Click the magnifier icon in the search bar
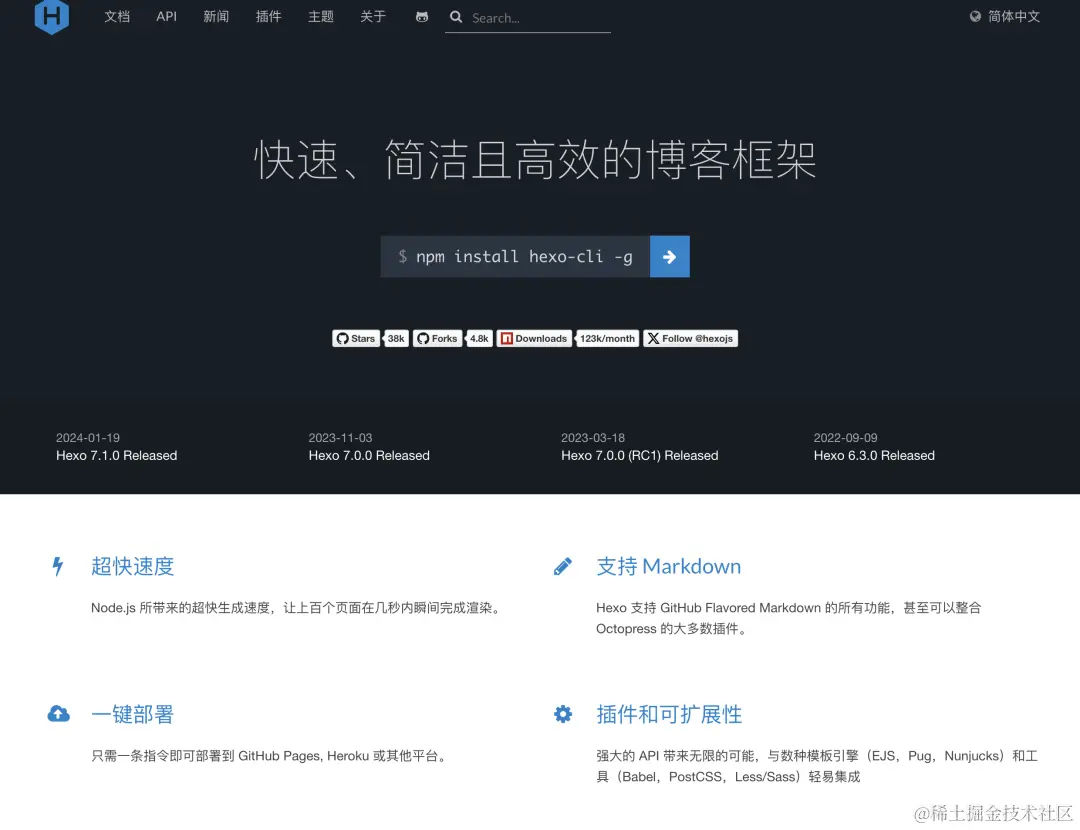1080x830 pixels. coord(456,17)
